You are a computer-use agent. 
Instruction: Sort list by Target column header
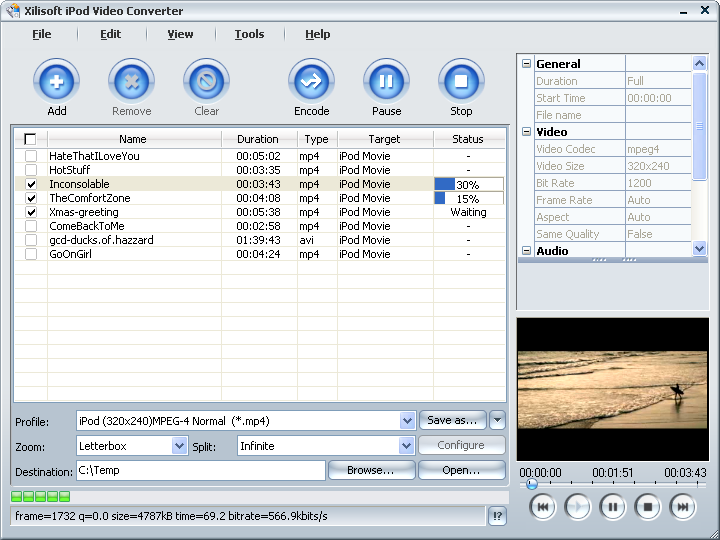tap(385, 139)
